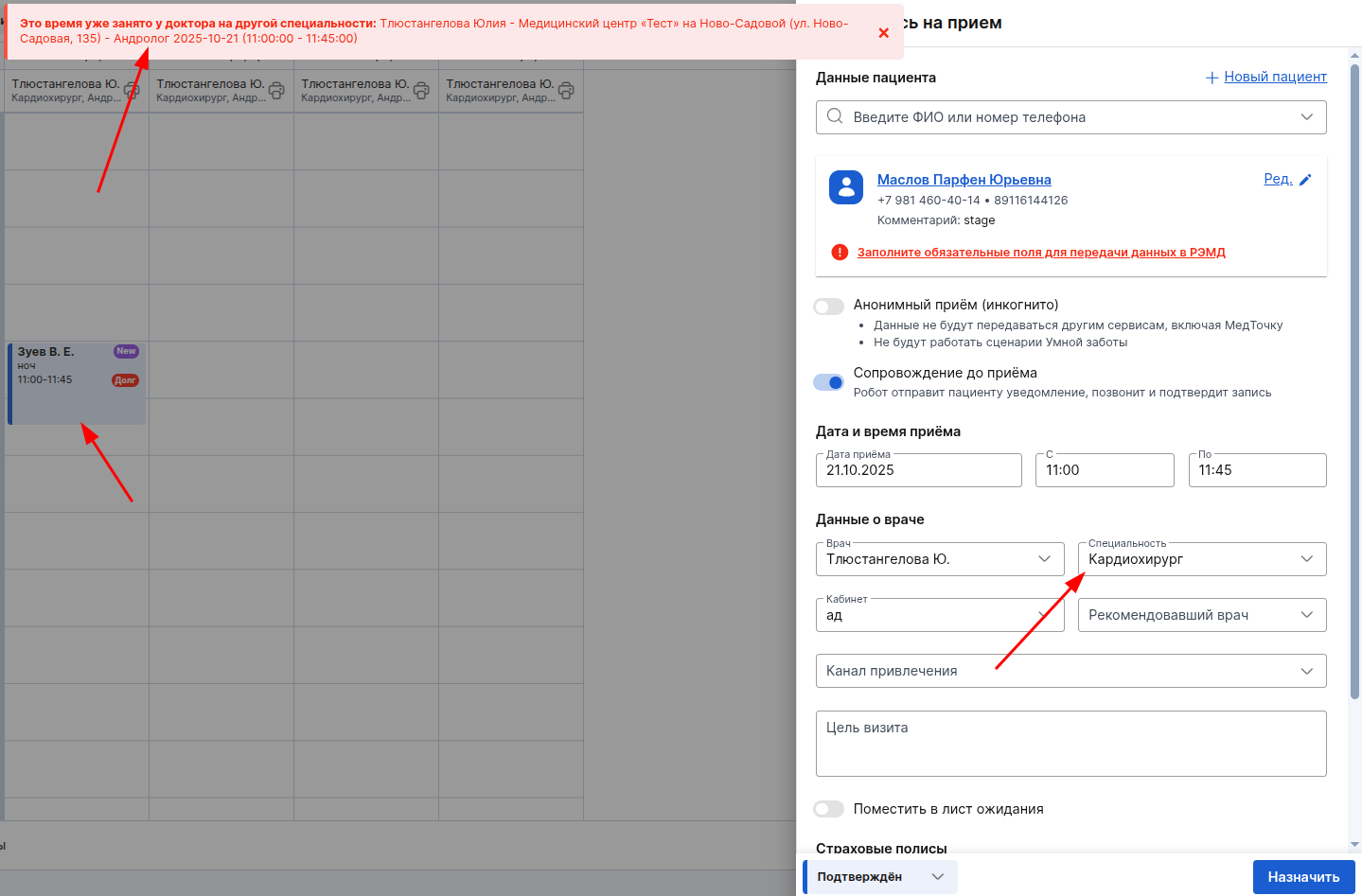1362x896 pixels.
Task: Click the red warning exclamation icon
Action: [840, 253]
